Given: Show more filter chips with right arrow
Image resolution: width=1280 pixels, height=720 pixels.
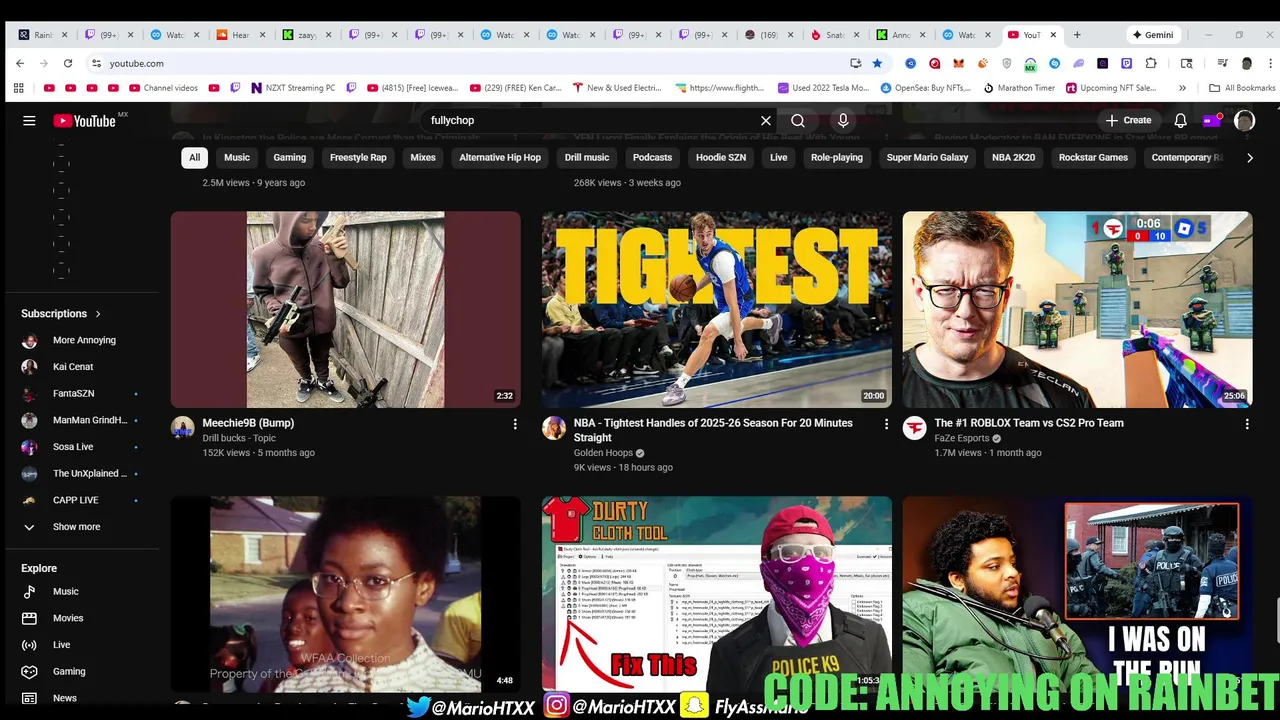Looking at the screenshot, I should 1249,158.
